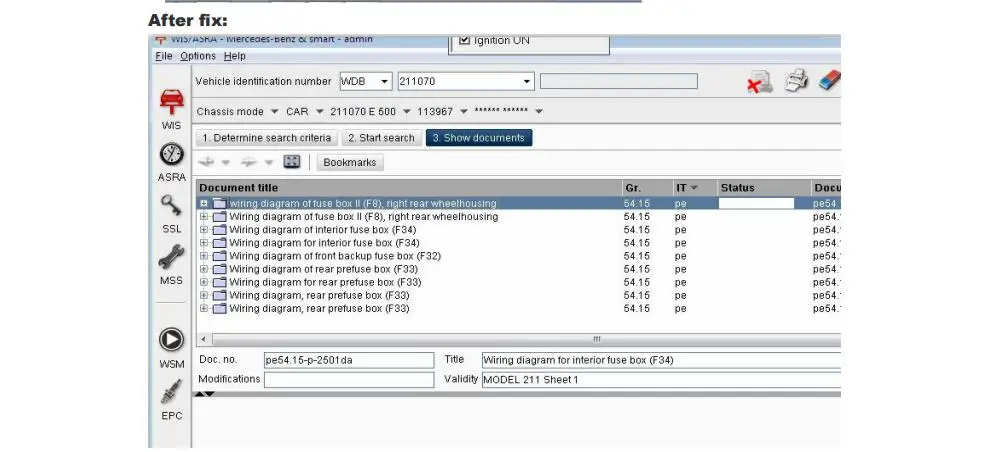
Task: Click folder icon of front backup fuse box (F32)
Action: pos(219,257)
